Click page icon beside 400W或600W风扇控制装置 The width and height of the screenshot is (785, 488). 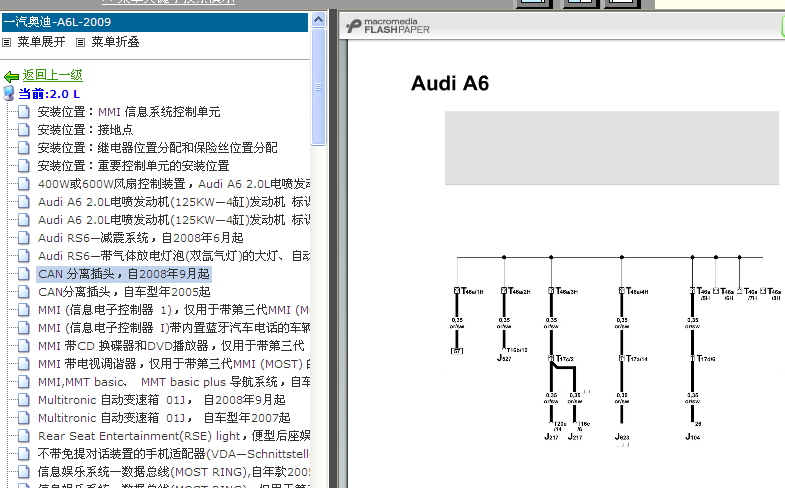[x=23, y=184]
